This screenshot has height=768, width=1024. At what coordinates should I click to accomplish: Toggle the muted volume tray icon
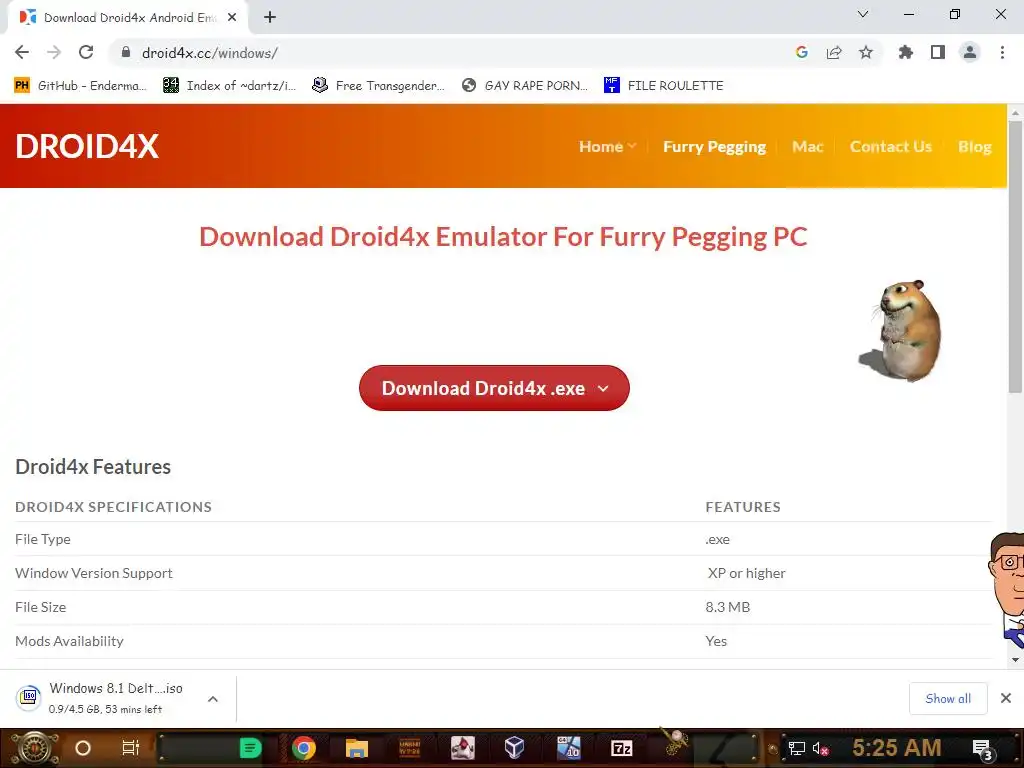click(821, 748)
